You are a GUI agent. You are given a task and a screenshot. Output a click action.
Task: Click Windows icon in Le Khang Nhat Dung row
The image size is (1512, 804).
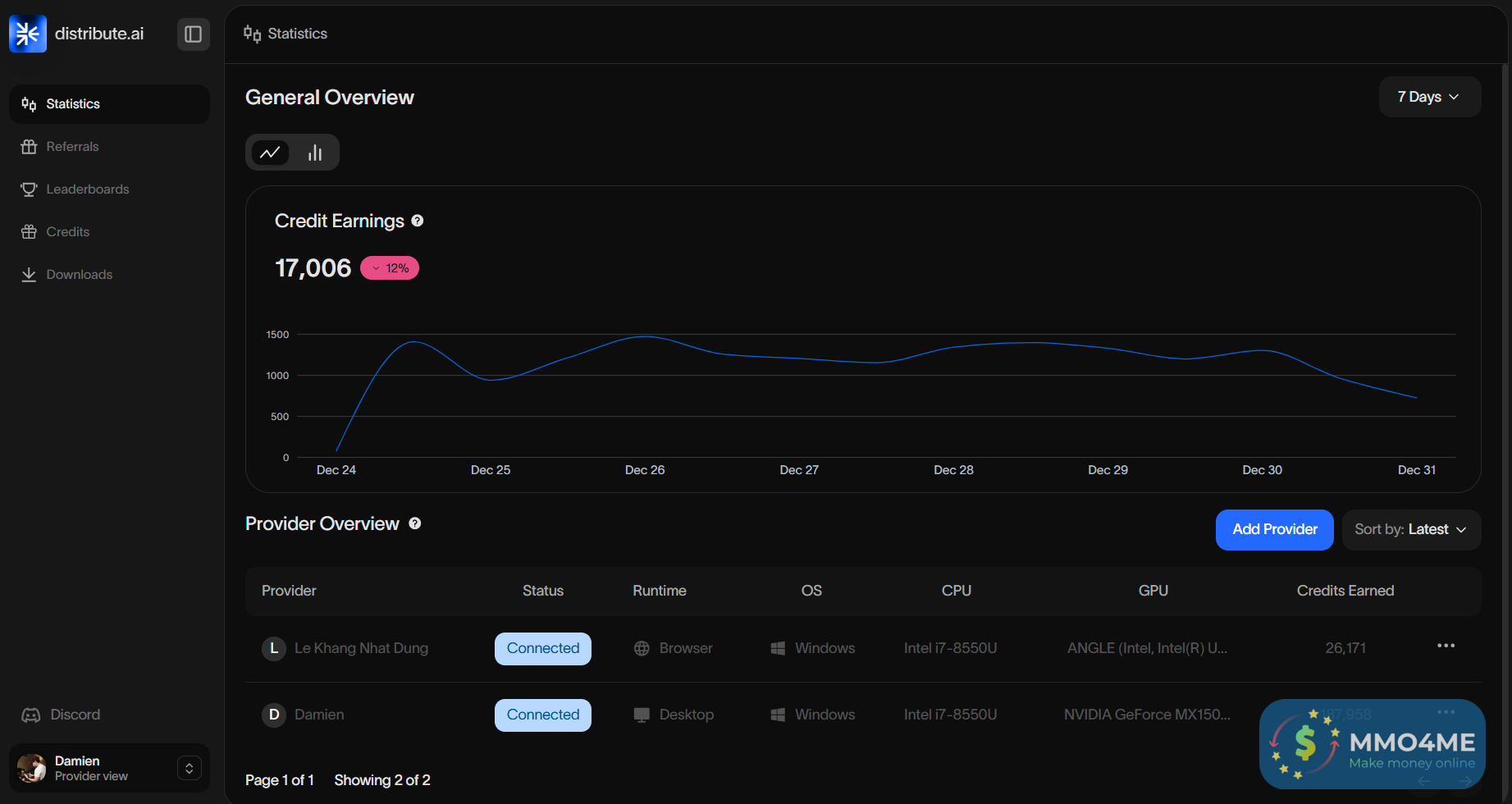coord(778,648)
